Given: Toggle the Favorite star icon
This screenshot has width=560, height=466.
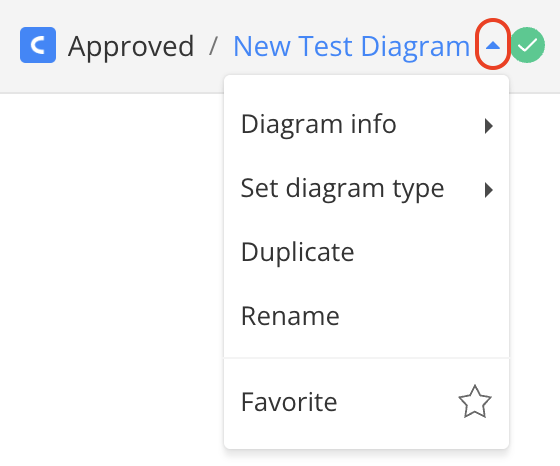Looking at the screenshot, I should [475, 402].
